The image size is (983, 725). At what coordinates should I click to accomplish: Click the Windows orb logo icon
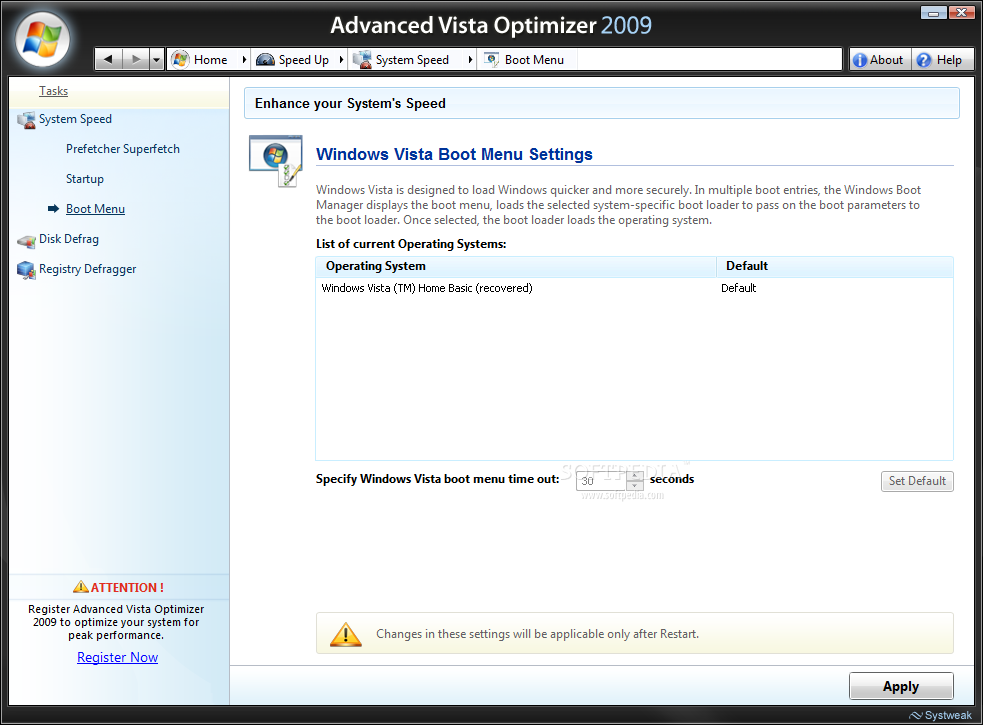42,40
